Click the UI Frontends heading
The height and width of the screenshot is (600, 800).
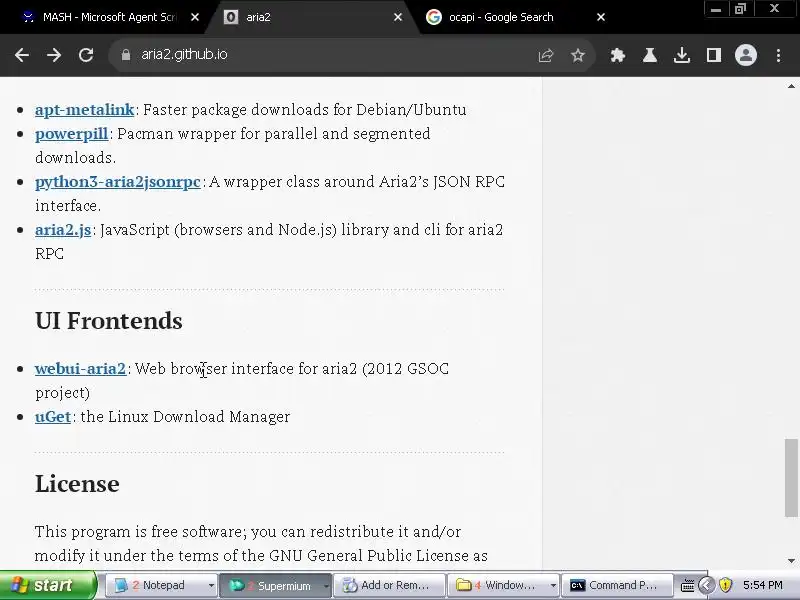pyautogui.click(x=109, y=321)
